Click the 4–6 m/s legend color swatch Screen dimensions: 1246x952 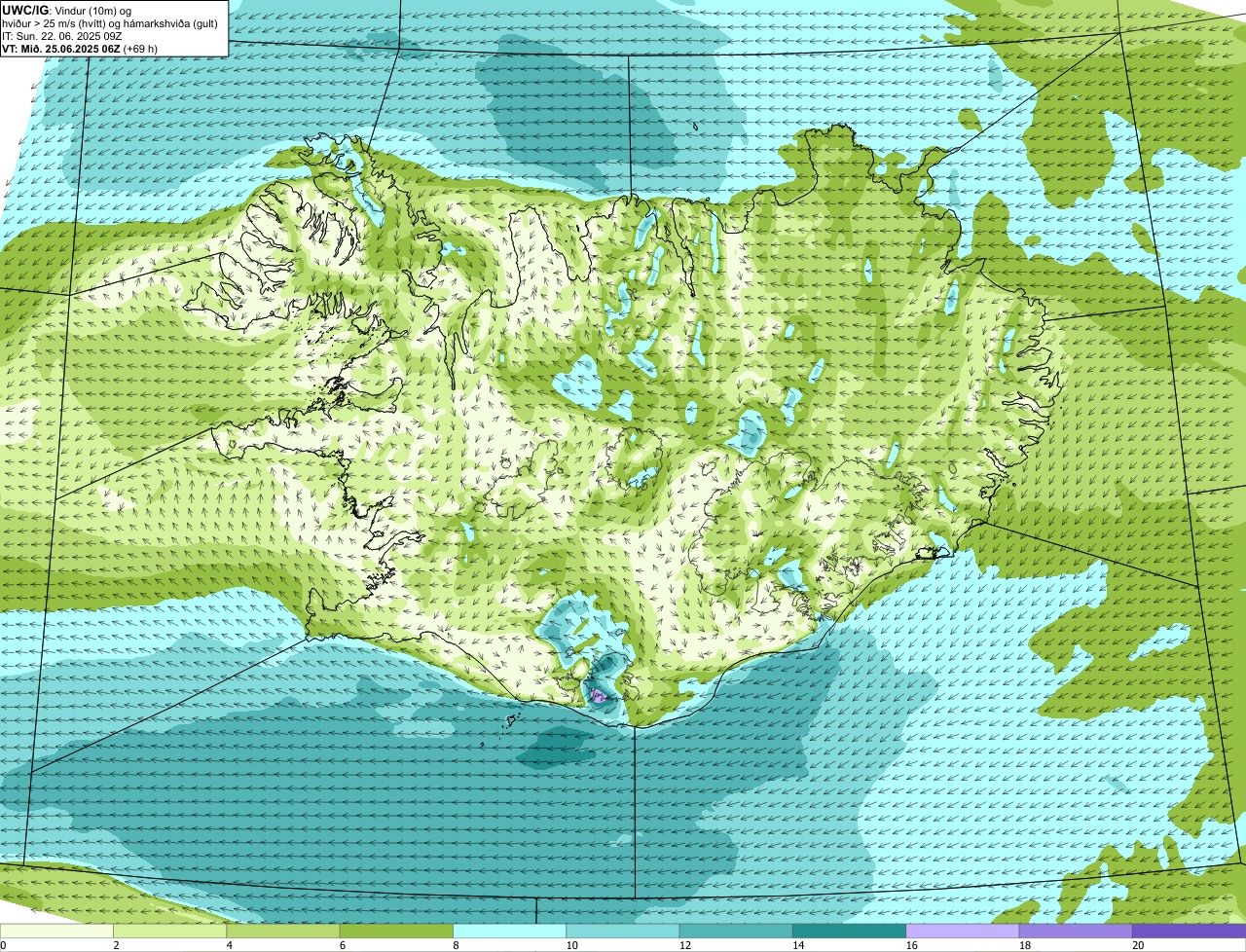(x=284, y=931)
